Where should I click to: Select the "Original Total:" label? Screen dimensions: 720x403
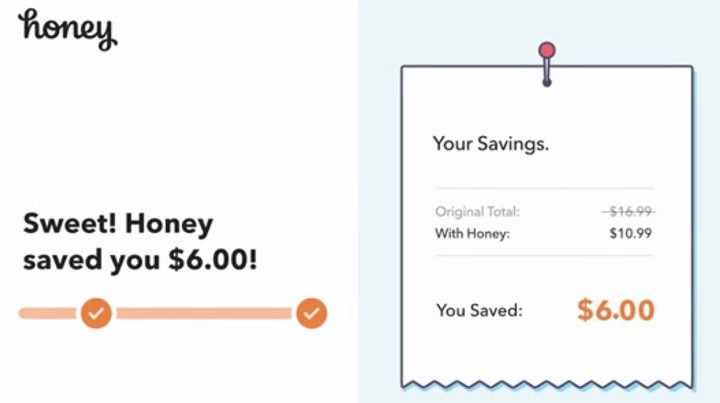click(x=477, y=212)
